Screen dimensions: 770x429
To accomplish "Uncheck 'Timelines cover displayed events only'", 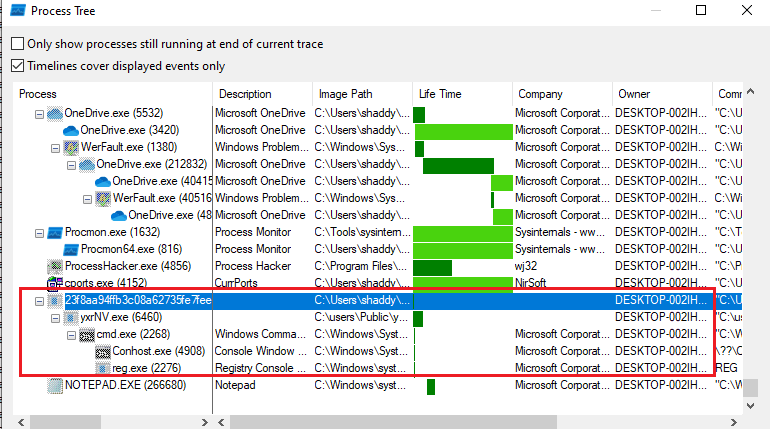I will point(17,66).
